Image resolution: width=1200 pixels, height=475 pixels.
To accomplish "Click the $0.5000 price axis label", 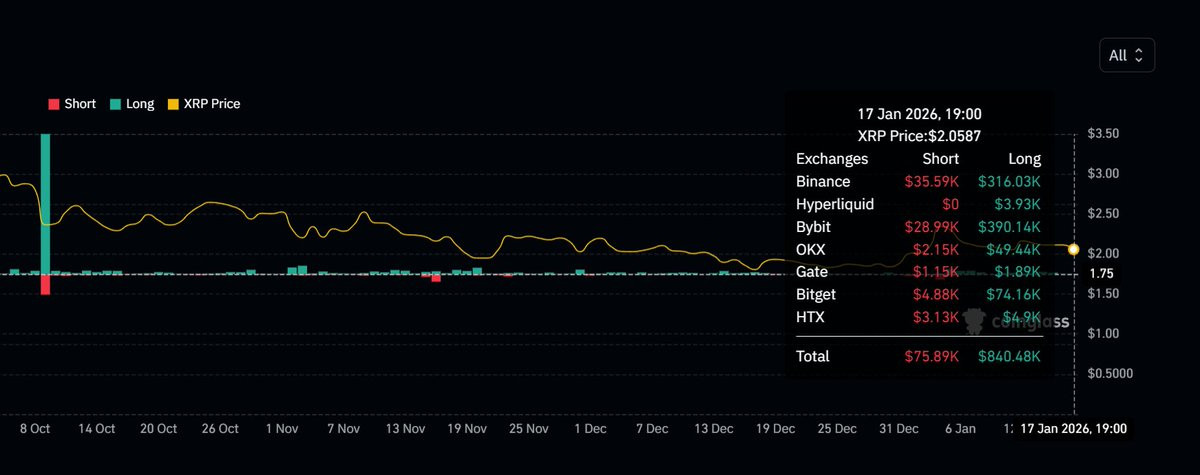I will tap(1109, 373).
